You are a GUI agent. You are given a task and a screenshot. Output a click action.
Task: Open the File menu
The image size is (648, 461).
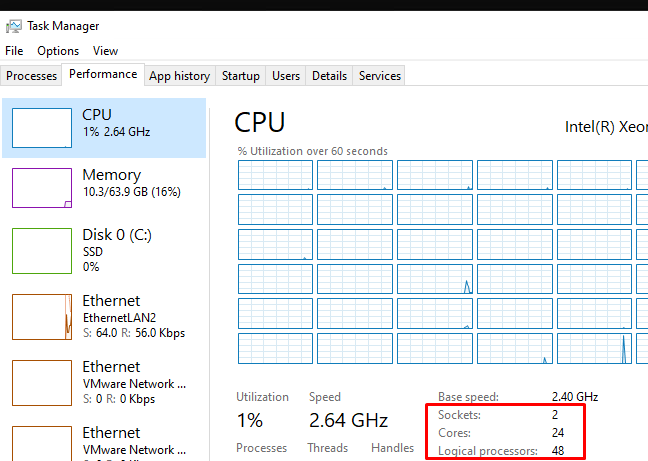14,51
